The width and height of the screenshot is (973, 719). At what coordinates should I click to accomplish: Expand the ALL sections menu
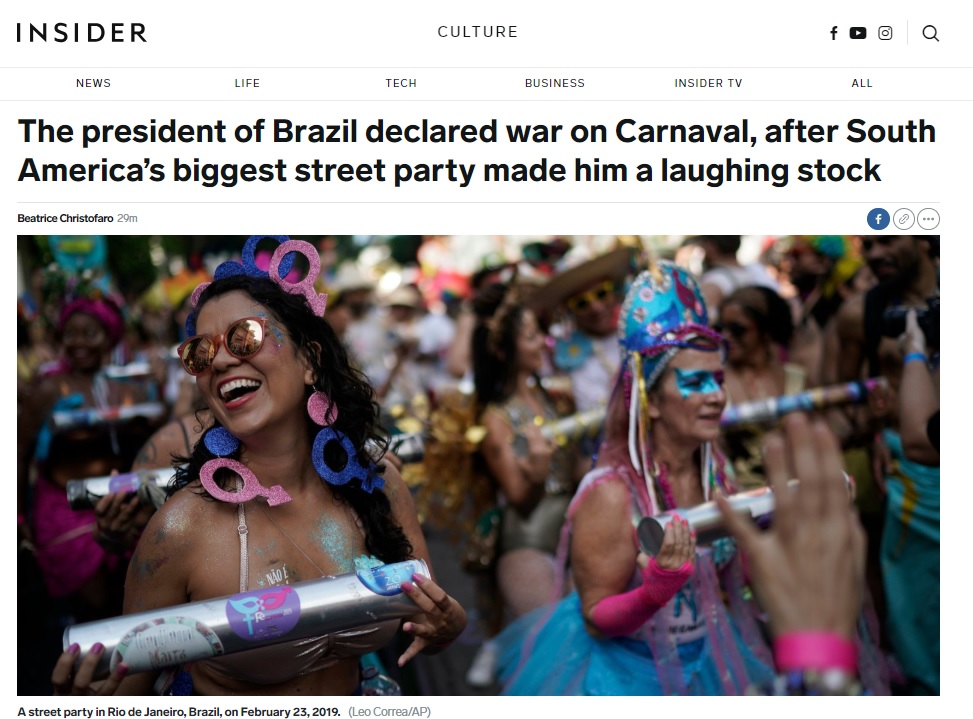tap(862, 83)
